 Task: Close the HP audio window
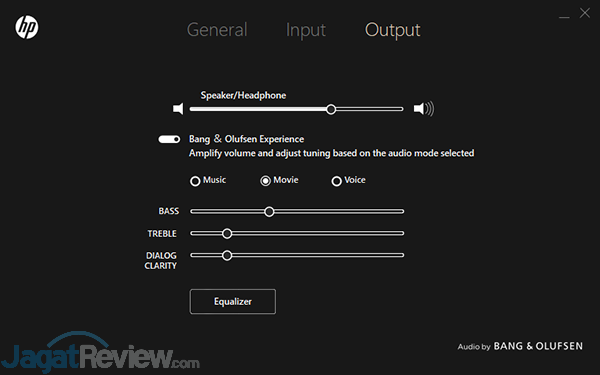(x=585, y=13)
